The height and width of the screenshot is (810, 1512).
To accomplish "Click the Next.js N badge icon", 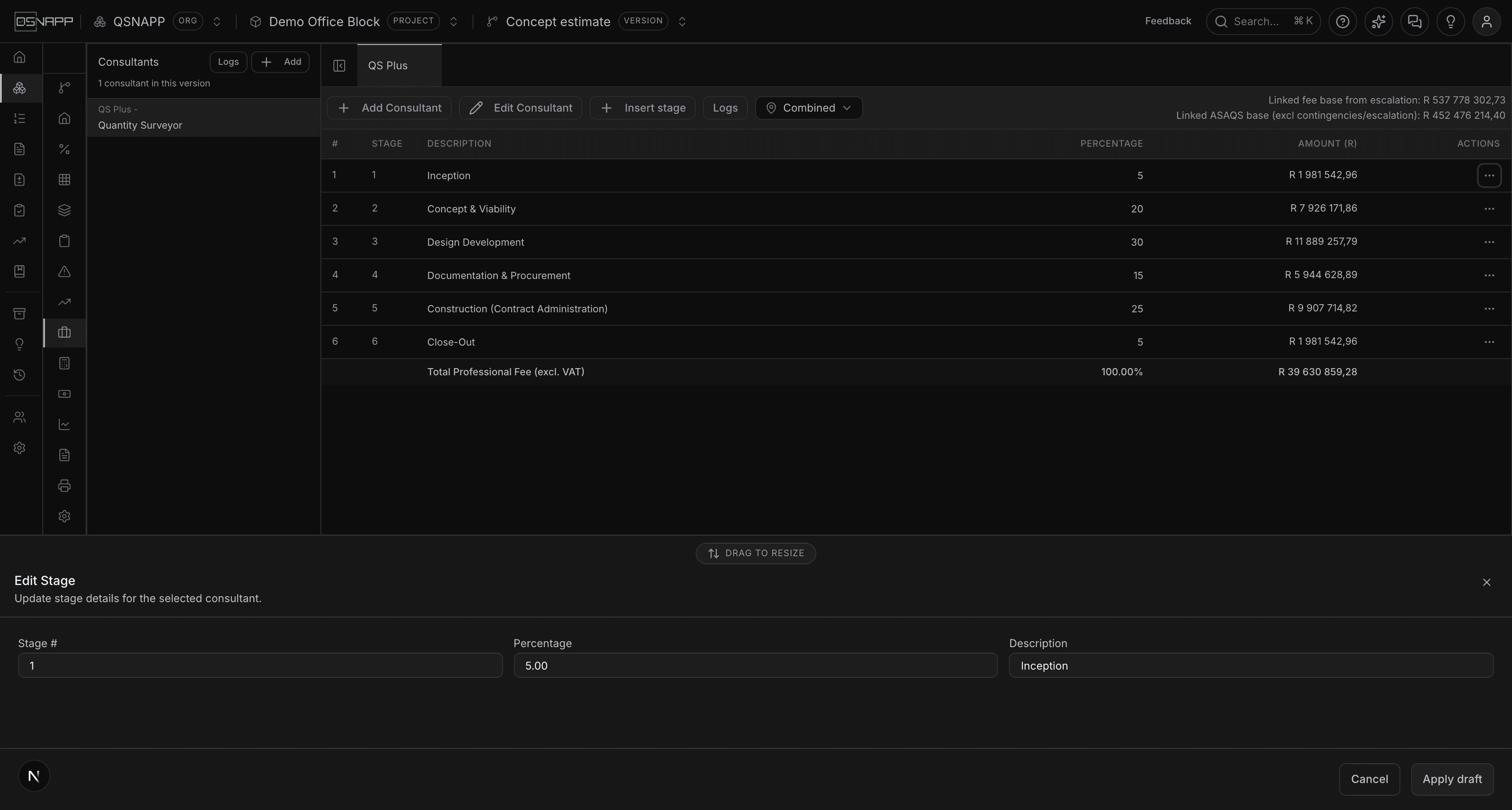I will pos(34,776).
